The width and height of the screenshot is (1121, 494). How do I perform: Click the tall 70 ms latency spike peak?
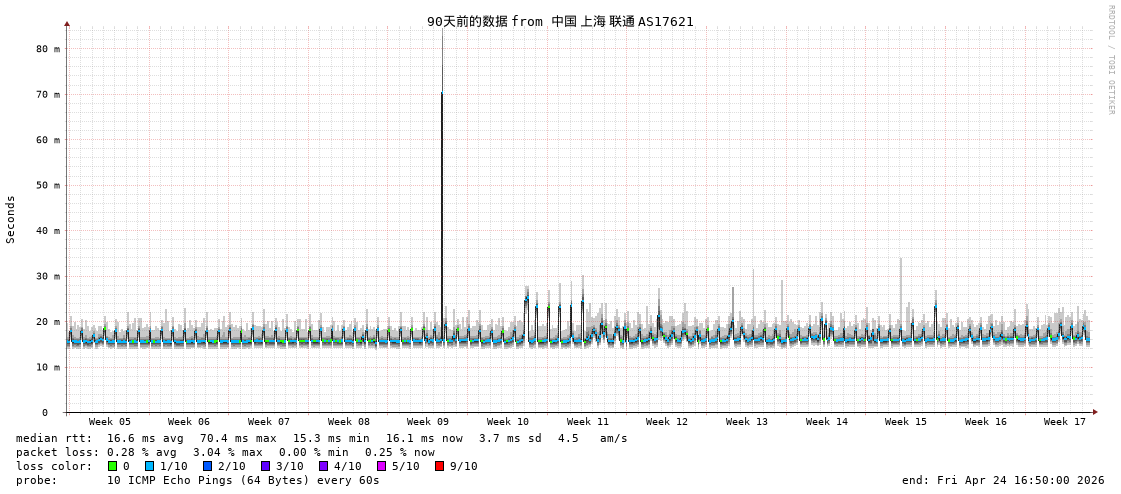tap(442, 94)
